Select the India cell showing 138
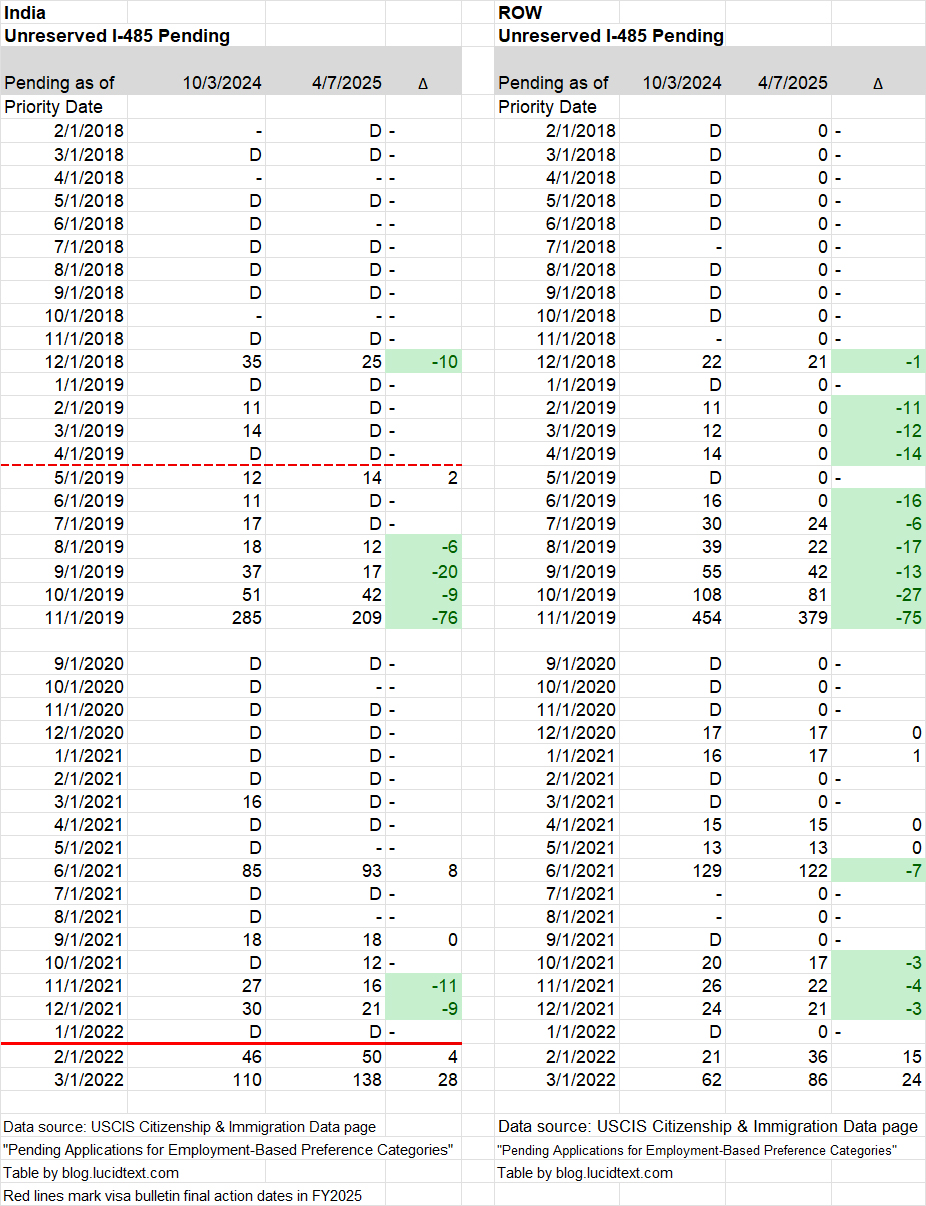The height and width of the screenshot is (1206, 926). 362,1080
